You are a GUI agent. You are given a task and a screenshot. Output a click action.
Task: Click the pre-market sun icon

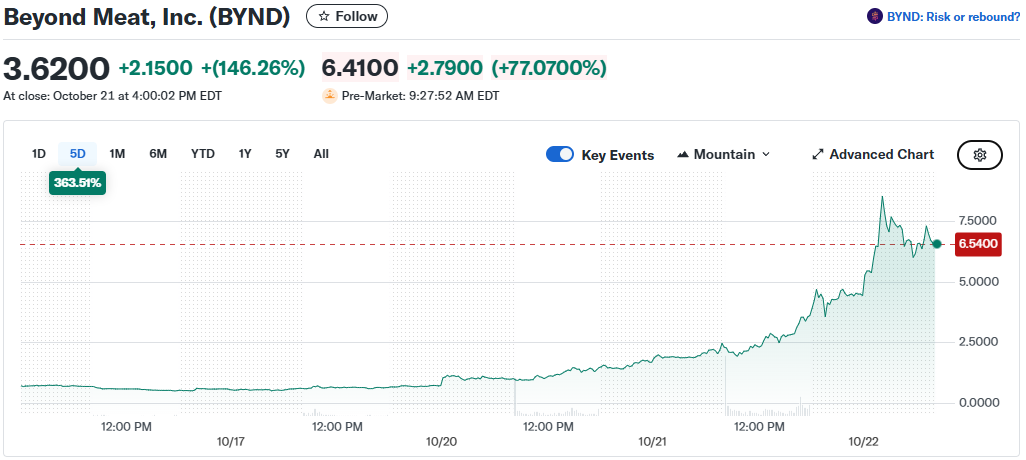tap(329, 96)
